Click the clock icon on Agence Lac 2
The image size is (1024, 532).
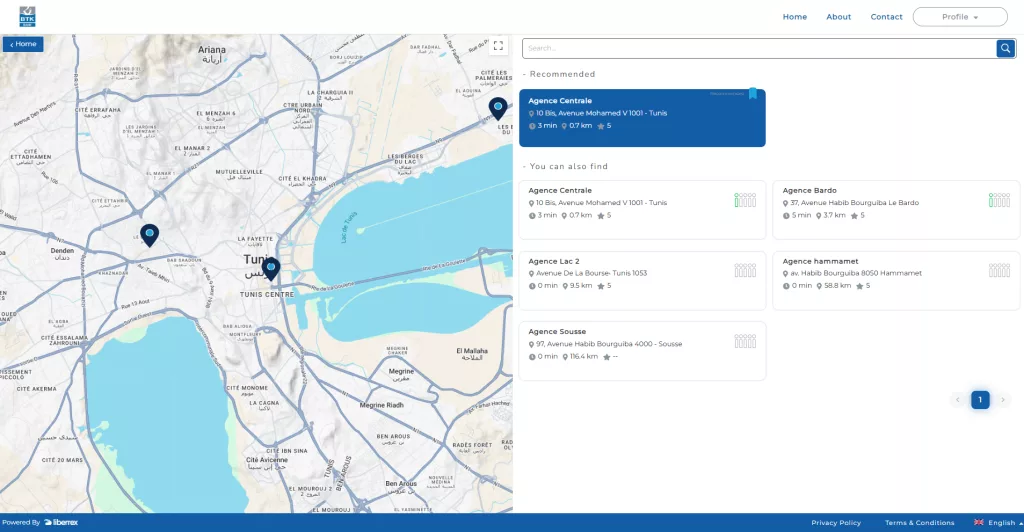[x=532, y=286]
